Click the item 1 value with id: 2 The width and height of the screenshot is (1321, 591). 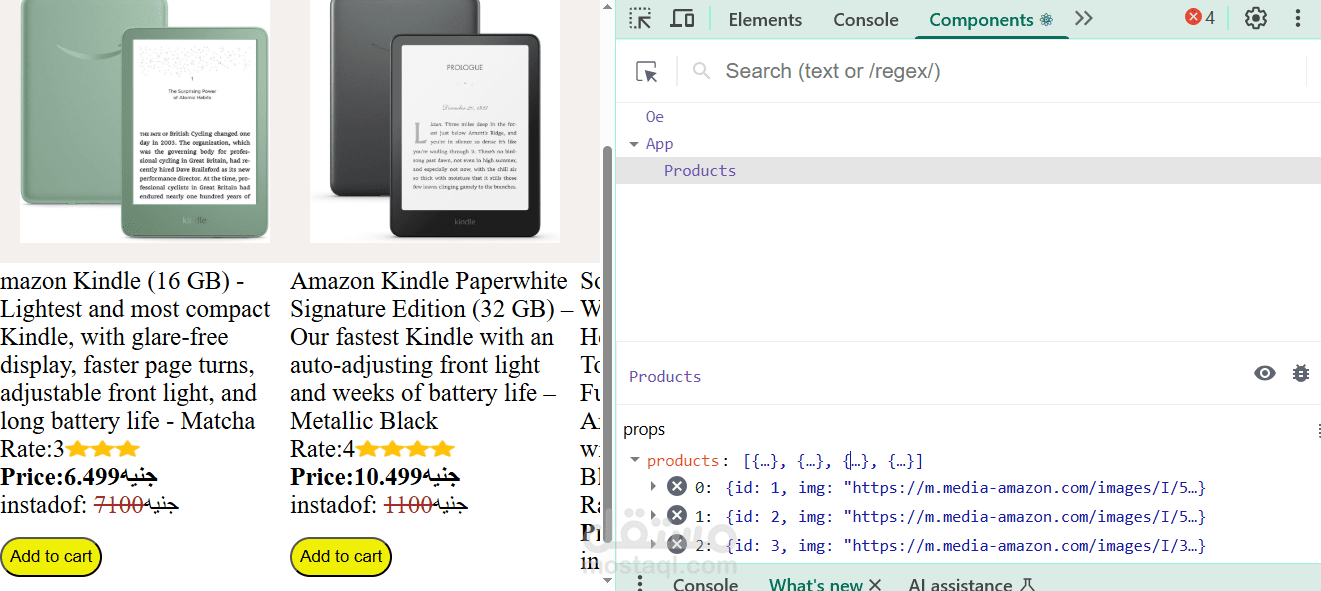coord(966,517)
